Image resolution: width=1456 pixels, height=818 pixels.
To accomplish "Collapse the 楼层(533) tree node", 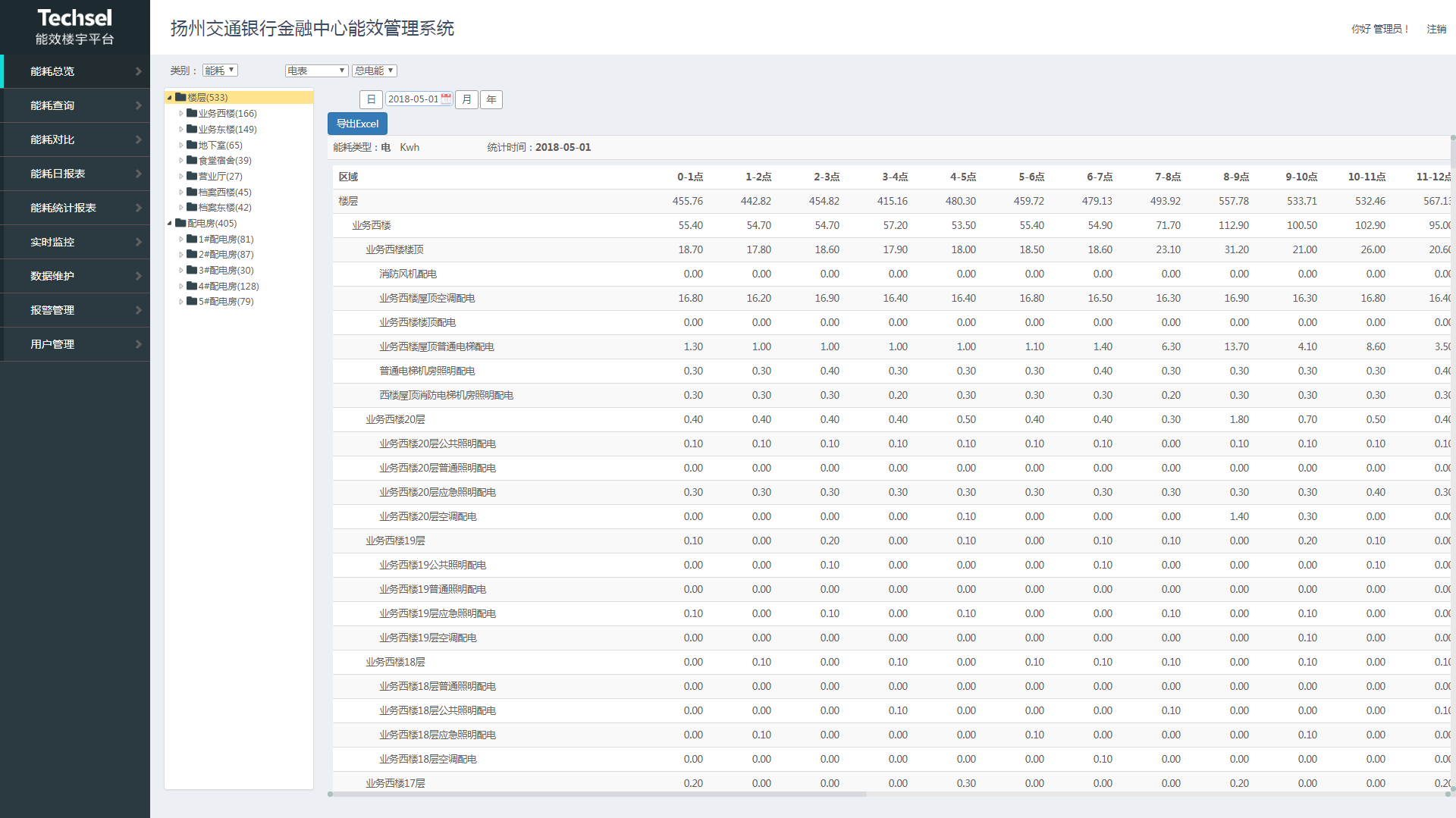I will point(169,97).
